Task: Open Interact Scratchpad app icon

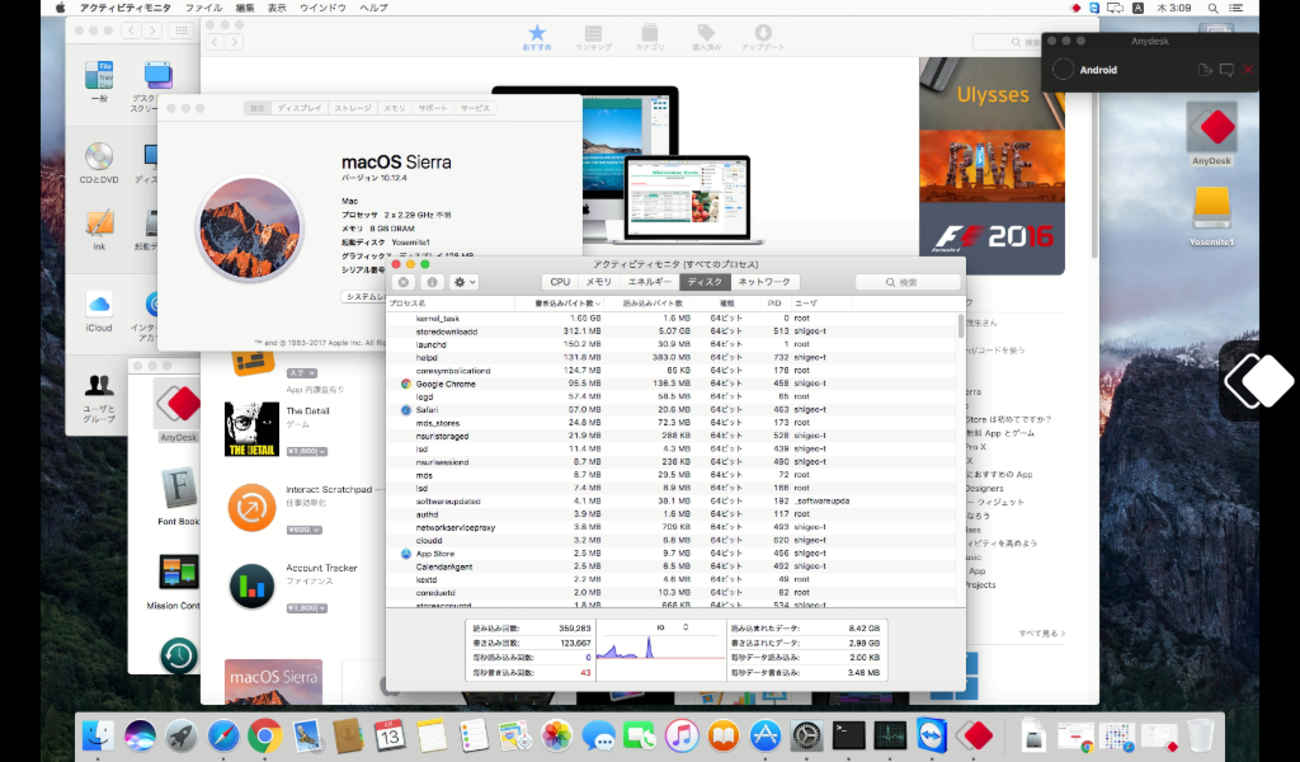Action: (252, 507)
